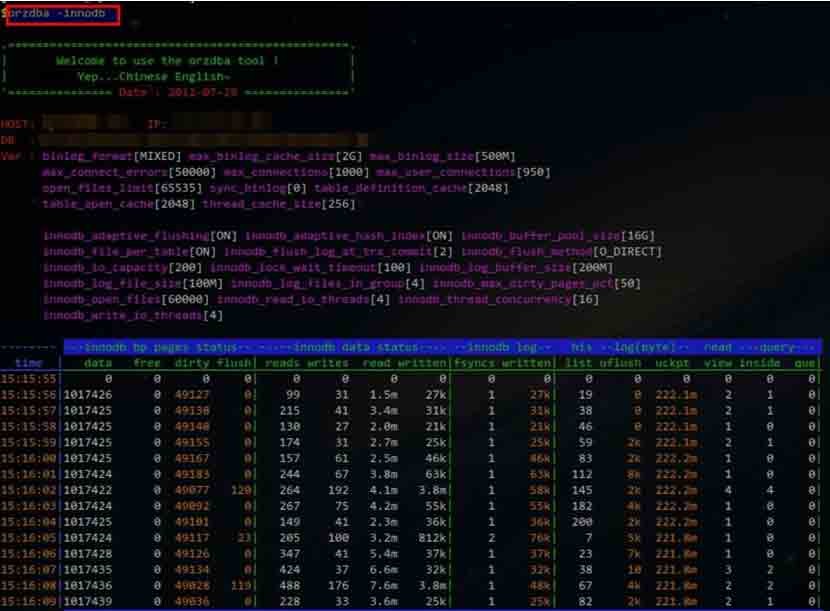Click the 'Welcome to use the orzdba tool' banner

click(x=167, y=61)
